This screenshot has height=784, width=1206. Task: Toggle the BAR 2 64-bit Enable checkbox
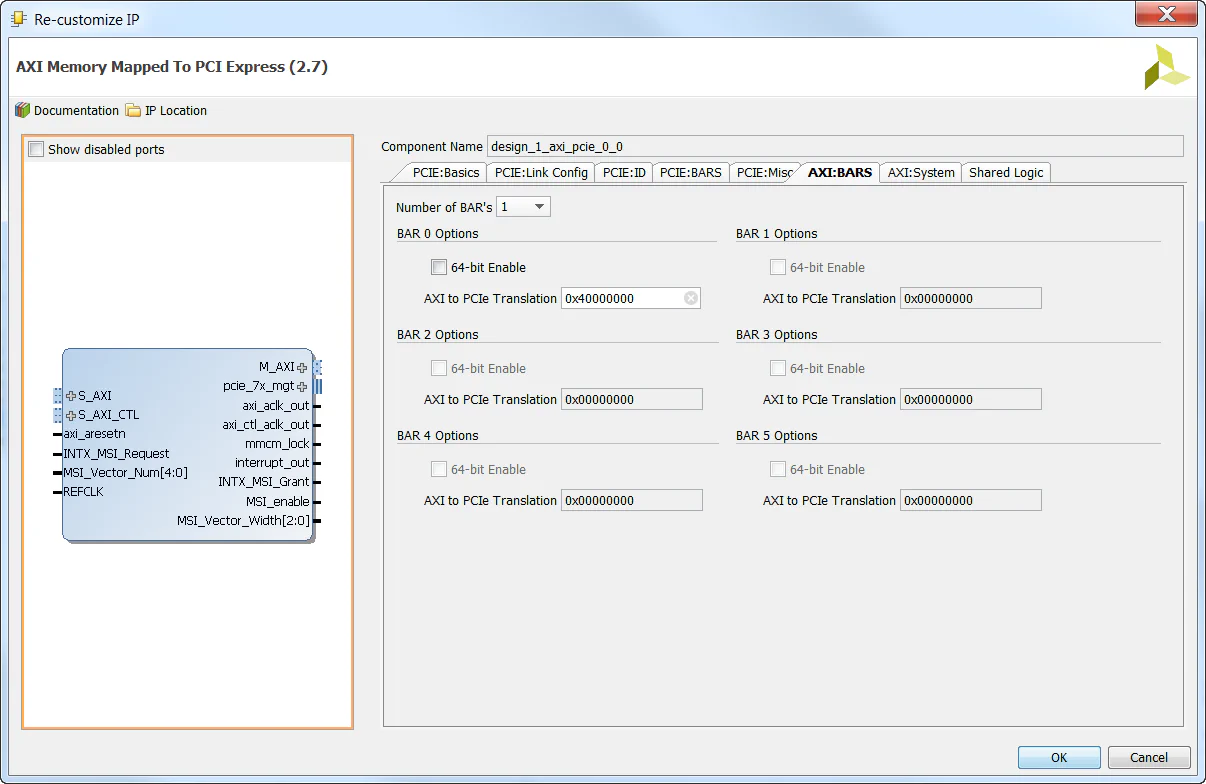[439, 368]
